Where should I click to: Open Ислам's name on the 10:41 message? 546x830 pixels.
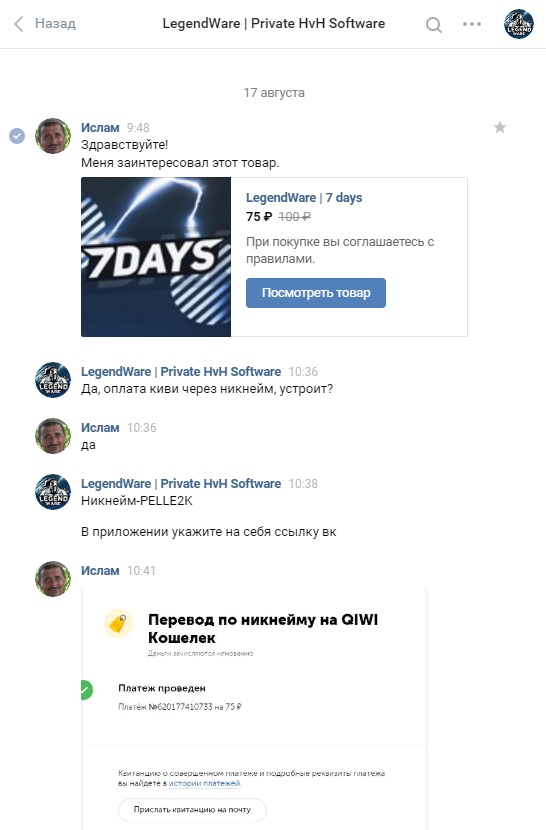click(x=100, y=571)
